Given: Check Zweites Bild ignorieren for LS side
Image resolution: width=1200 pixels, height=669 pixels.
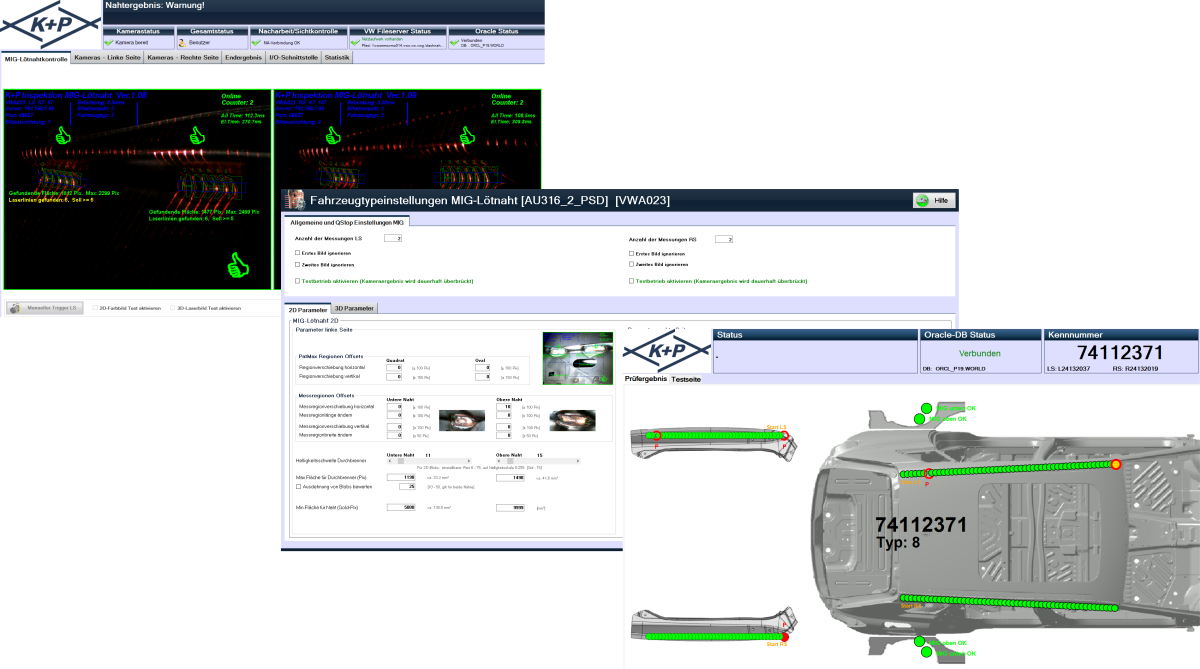Looking at the screenshot, I should point(297,265).
